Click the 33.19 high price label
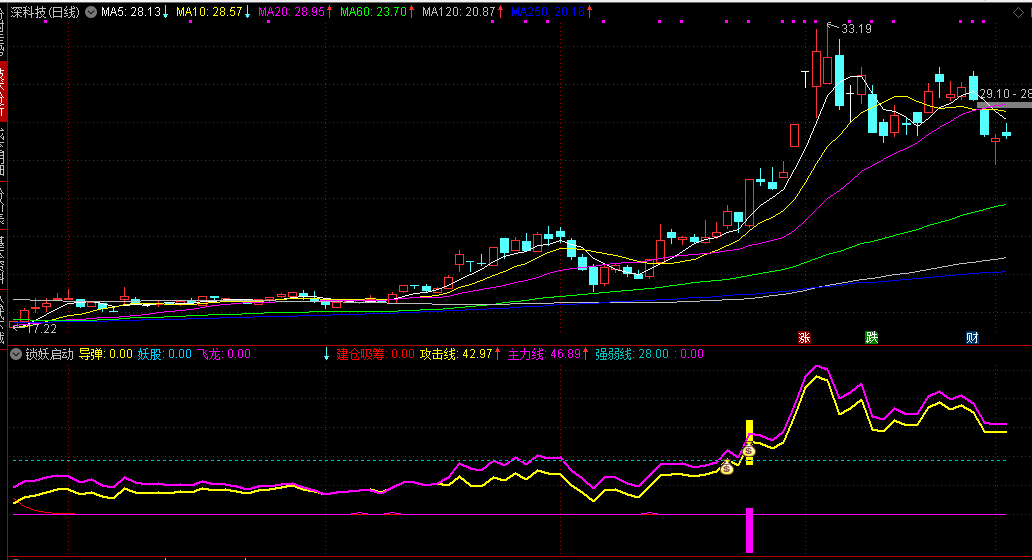 (856, 29)
